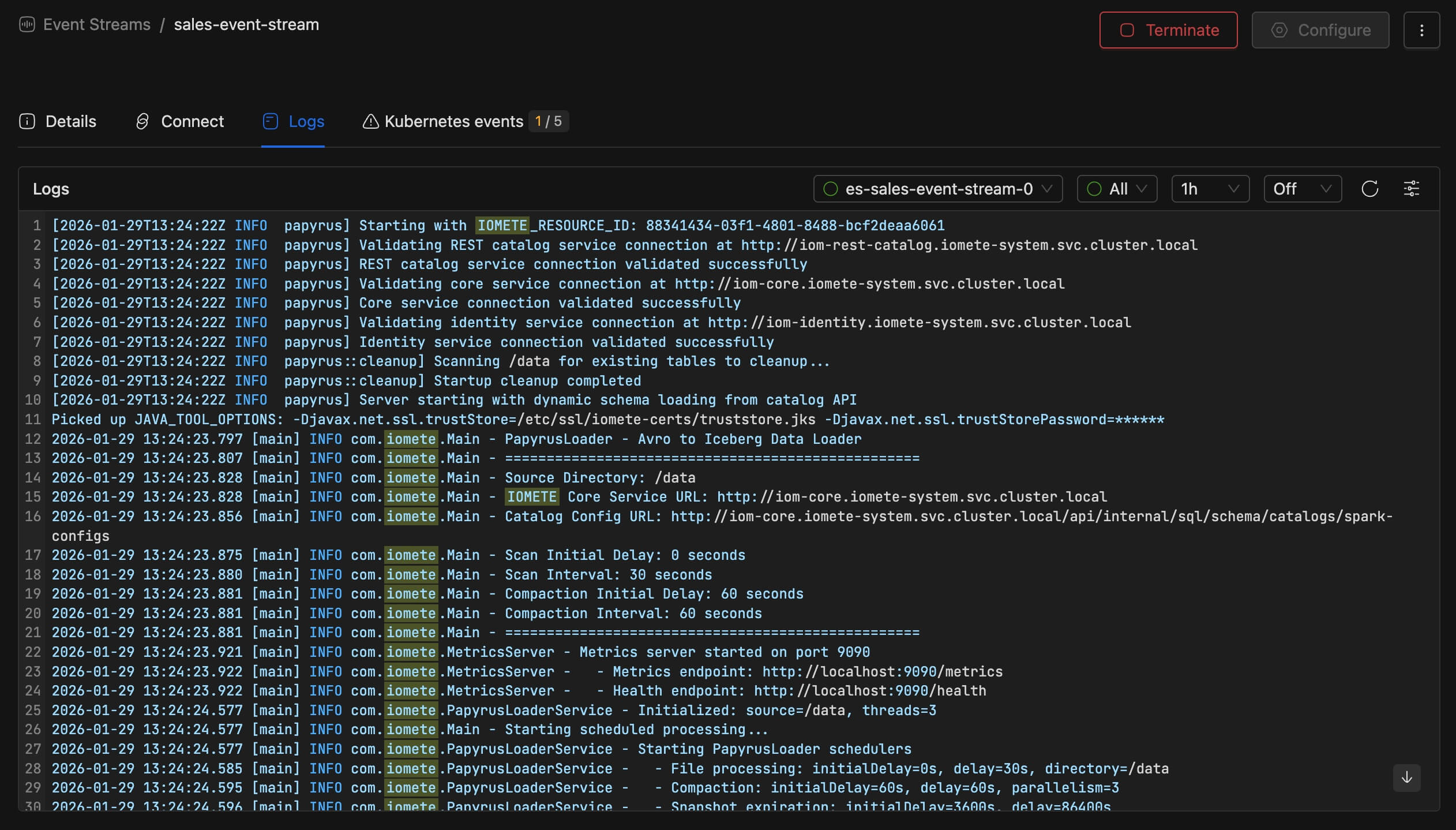This screenshot has width=1456, height=830.
Task: Switch to the Details tab
Action: [x=70, y=122]
